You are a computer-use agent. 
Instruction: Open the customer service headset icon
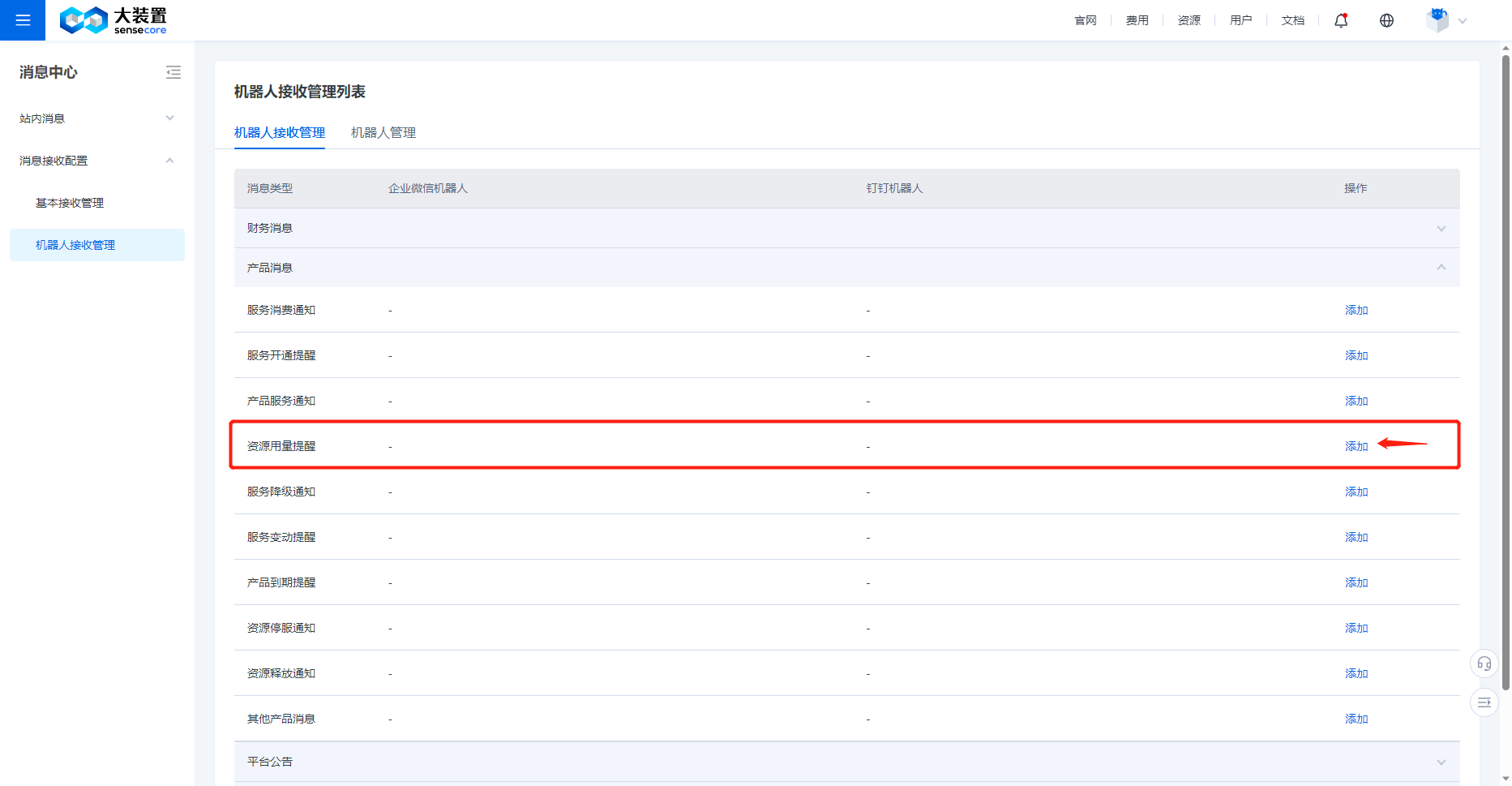(x=1484, y=664)
